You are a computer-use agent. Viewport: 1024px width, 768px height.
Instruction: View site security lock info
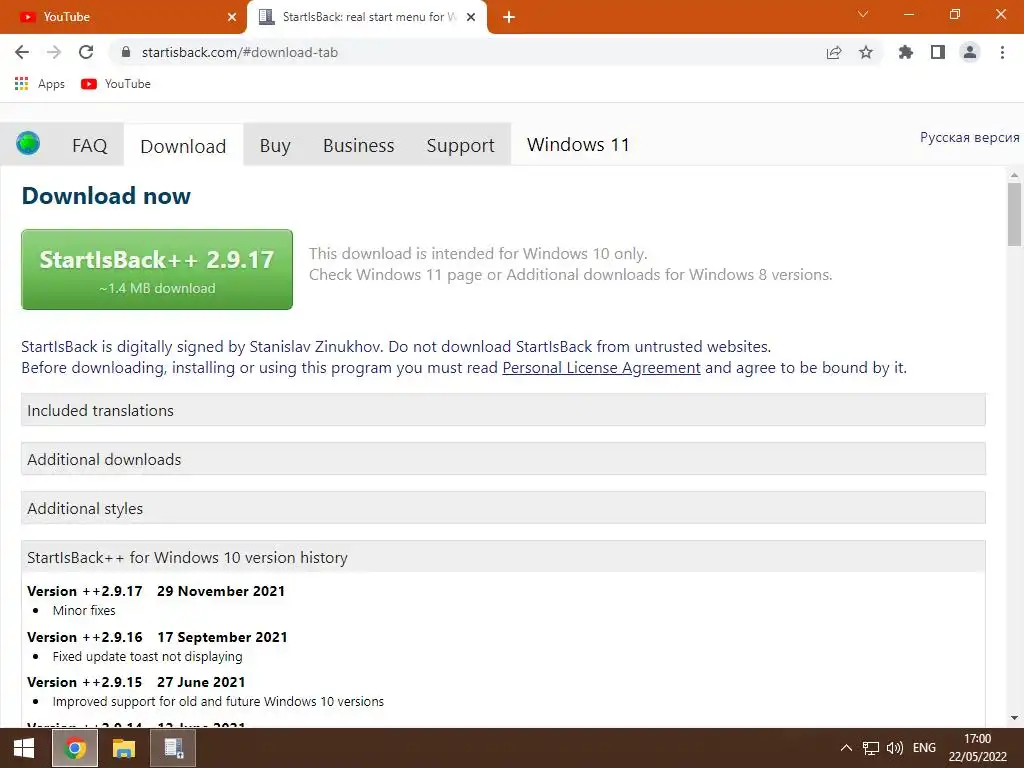pyautogui.click(x=126, y=52)
